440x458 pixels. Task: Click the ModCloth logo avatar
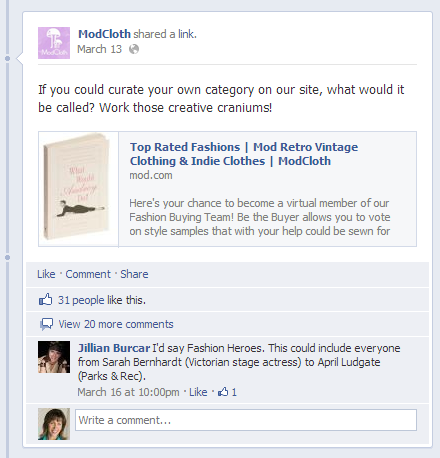(x=54, y=43)
